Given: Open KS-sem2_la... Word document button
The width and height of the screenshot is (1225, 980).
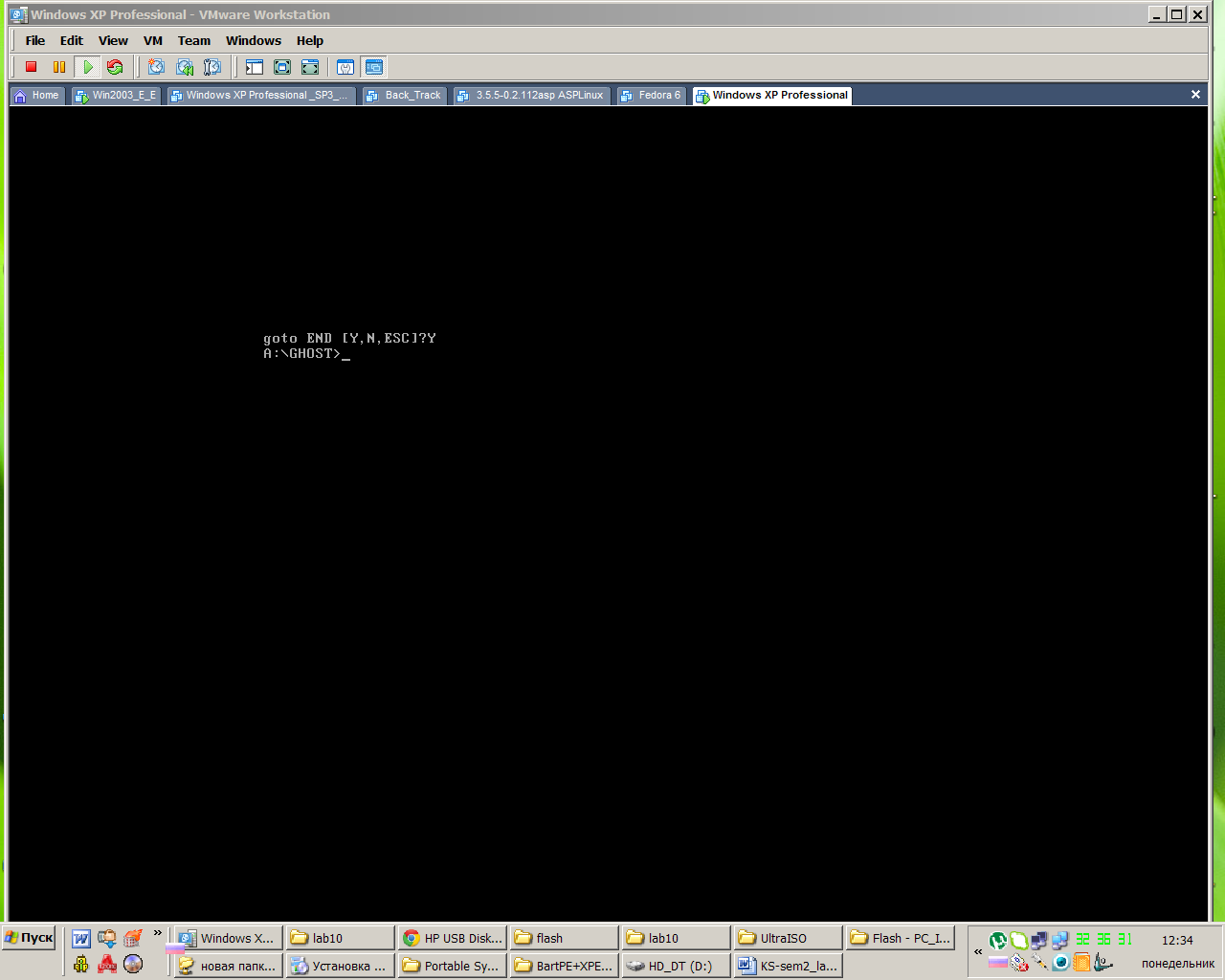Looking at the screenshot, I should click(x=789, y=966).
